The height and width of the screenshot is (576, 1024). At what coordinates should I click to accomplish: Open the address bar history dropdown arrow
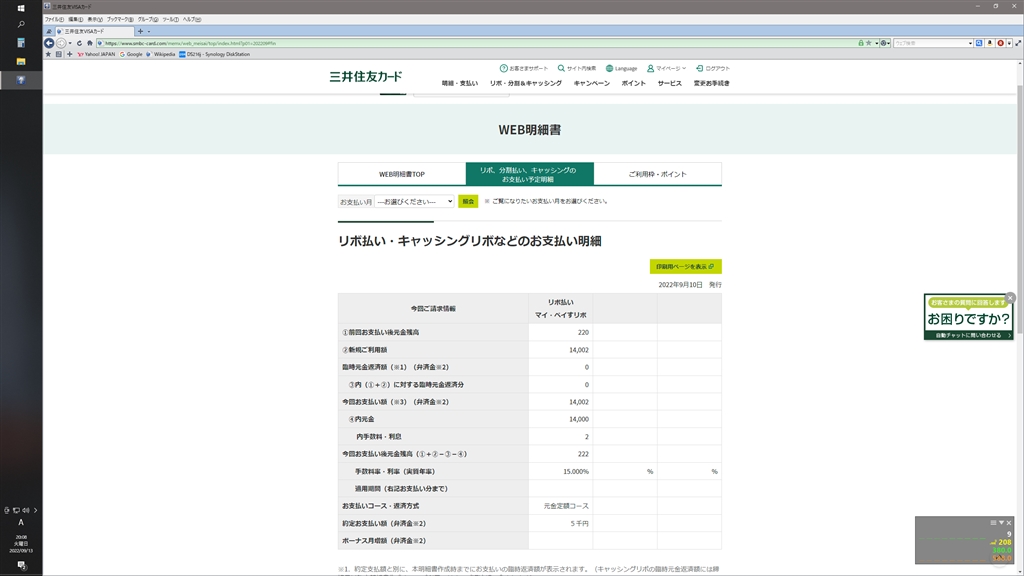pos(876,43)
